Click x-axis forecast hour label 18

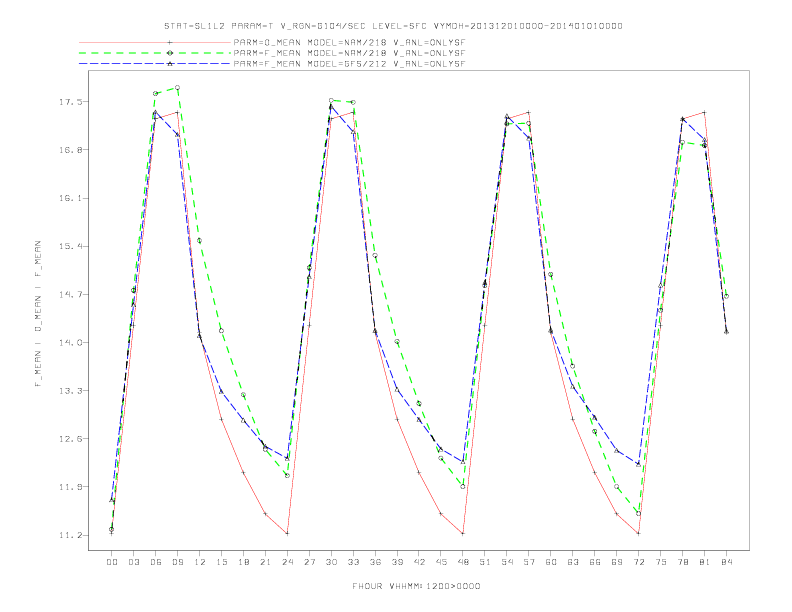coord(243,562)
